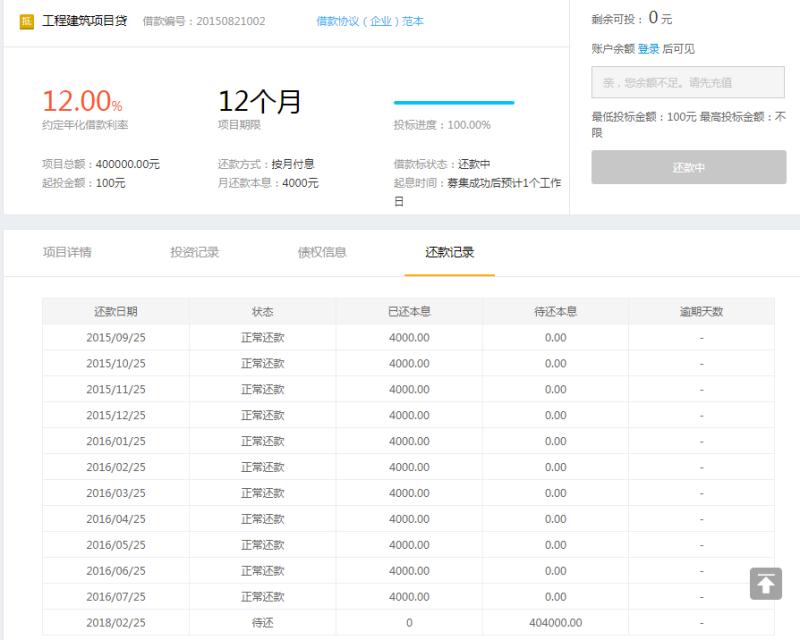Click the 项目总额 400000.00元 value
This screenshot has width=800, height=640.
click(128, 164)
